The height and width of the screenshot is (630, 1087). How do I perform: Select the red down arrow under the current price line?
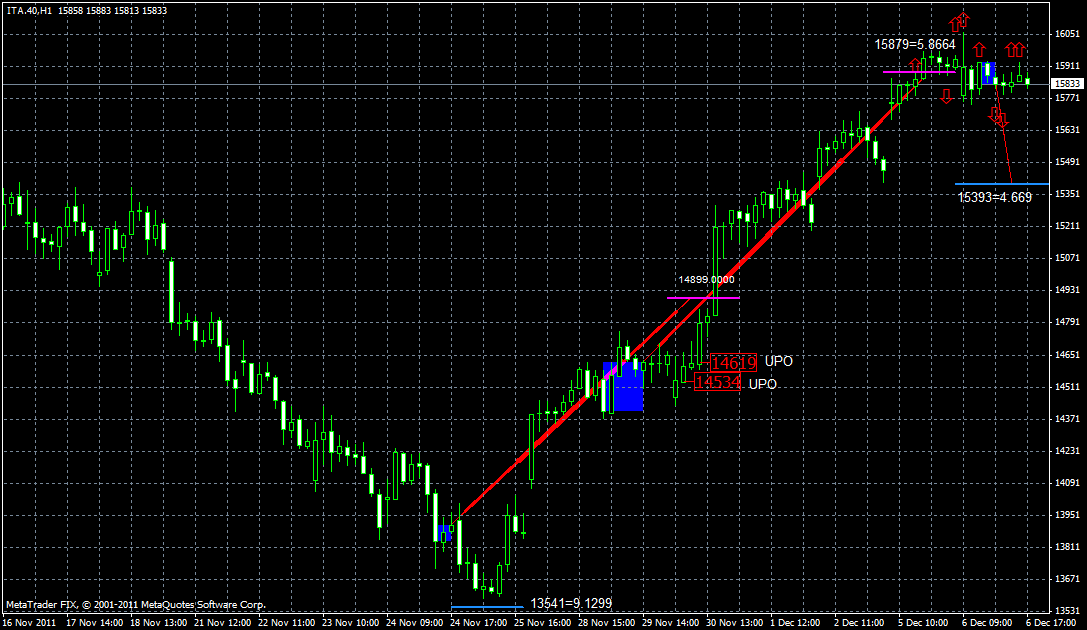click(x=946, y=95)
